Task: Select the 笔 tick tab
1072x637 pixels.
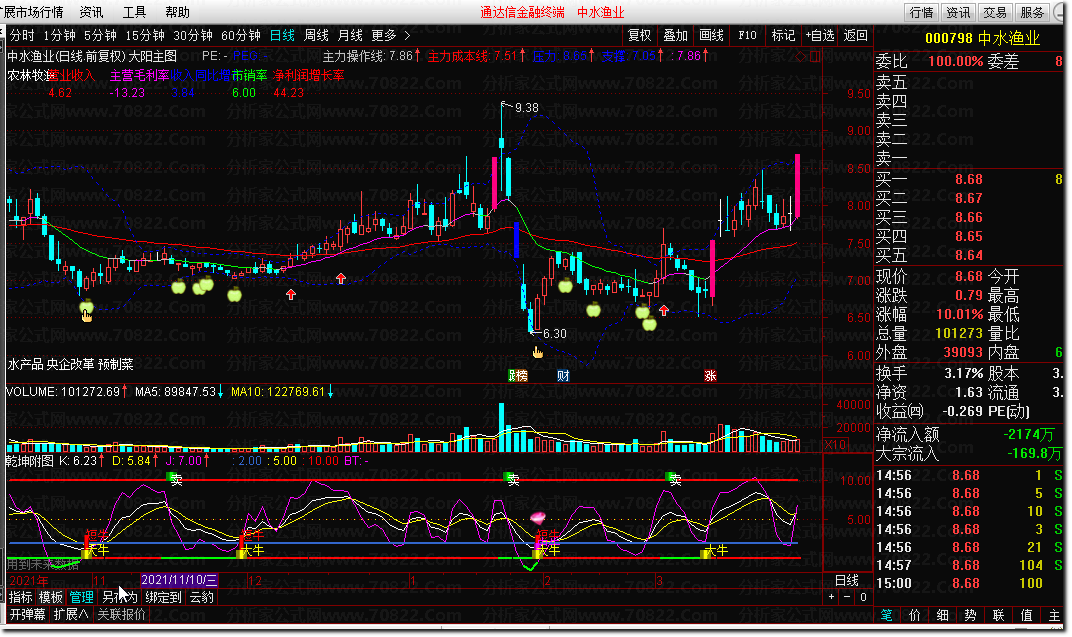Action: coord(886,614)
